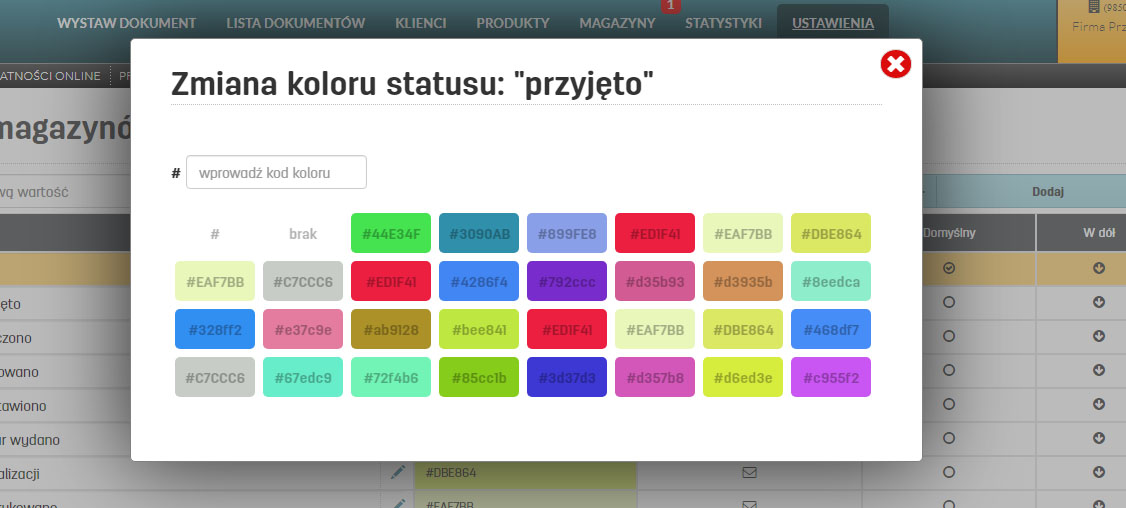The height and width of the screenshot is (508, 1126).
Task: Pick the blue #328ff2 swatch
Action: [215, 329]
